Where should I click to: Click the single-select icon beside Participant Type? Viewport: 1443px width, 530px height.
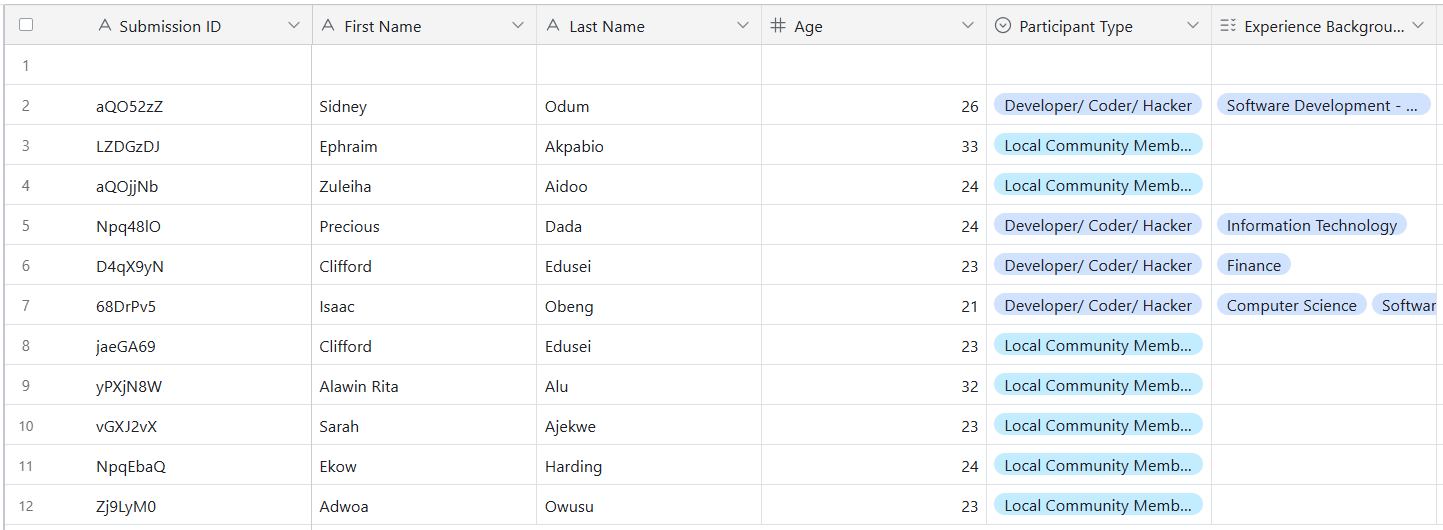tap(1003, 26)
